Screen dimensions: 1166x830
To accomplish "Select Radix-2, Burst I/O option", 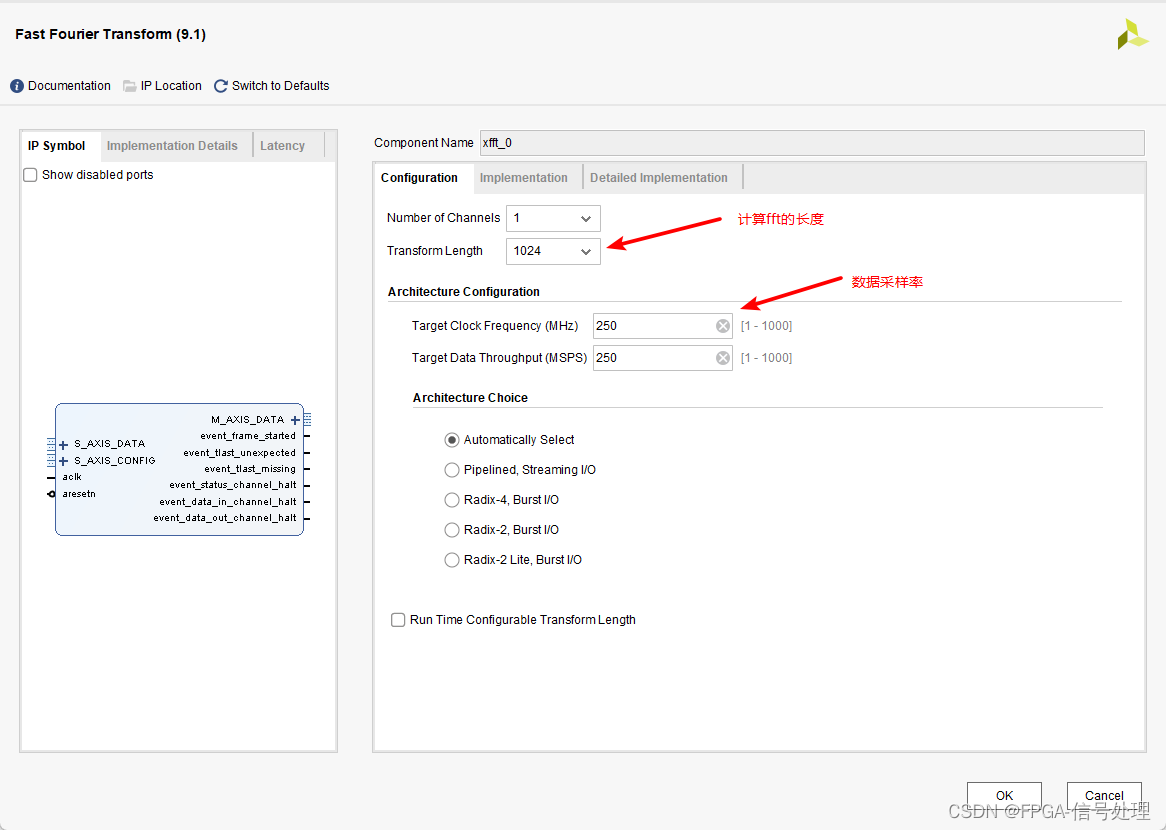I will 451,530.
